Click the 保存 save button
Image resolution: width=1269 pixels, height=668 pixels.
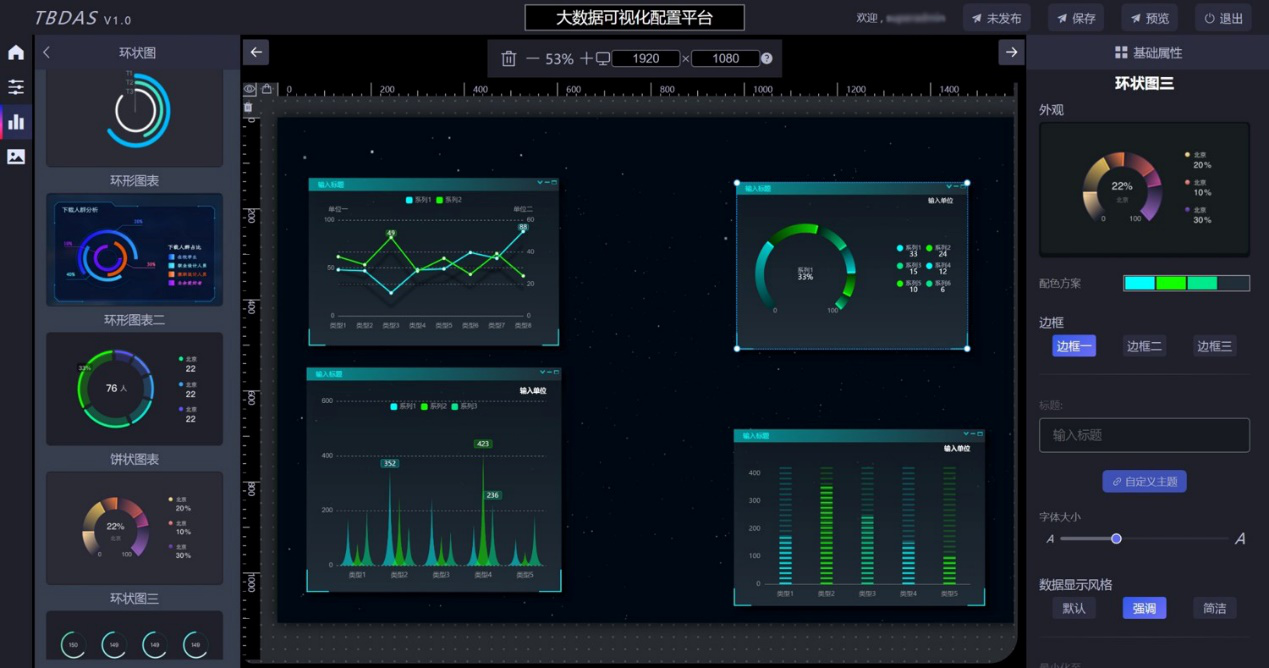point(1075,18)
